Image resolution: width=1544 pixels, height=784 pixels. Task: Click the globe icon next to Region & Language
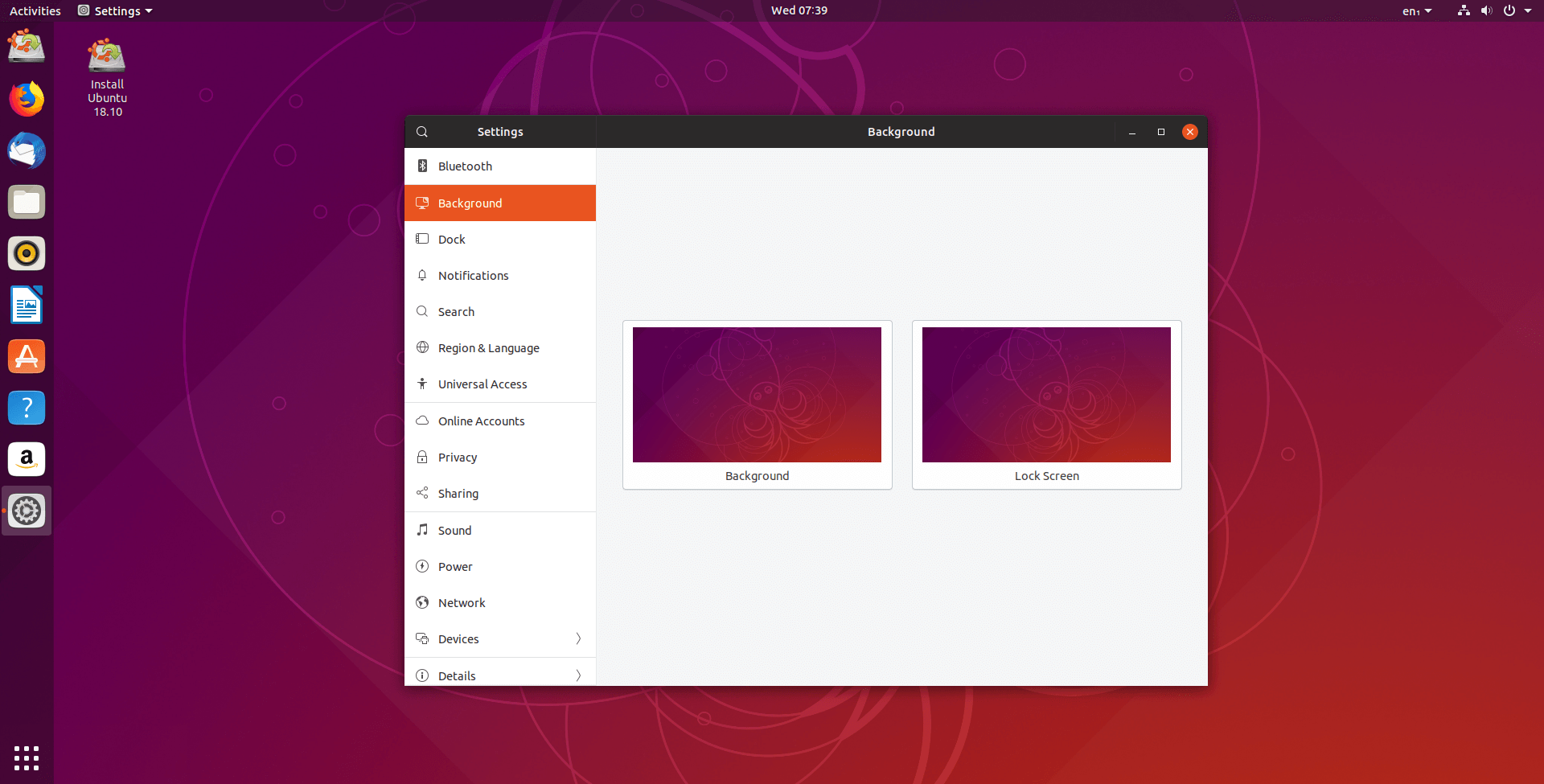(x=422, y=347)
